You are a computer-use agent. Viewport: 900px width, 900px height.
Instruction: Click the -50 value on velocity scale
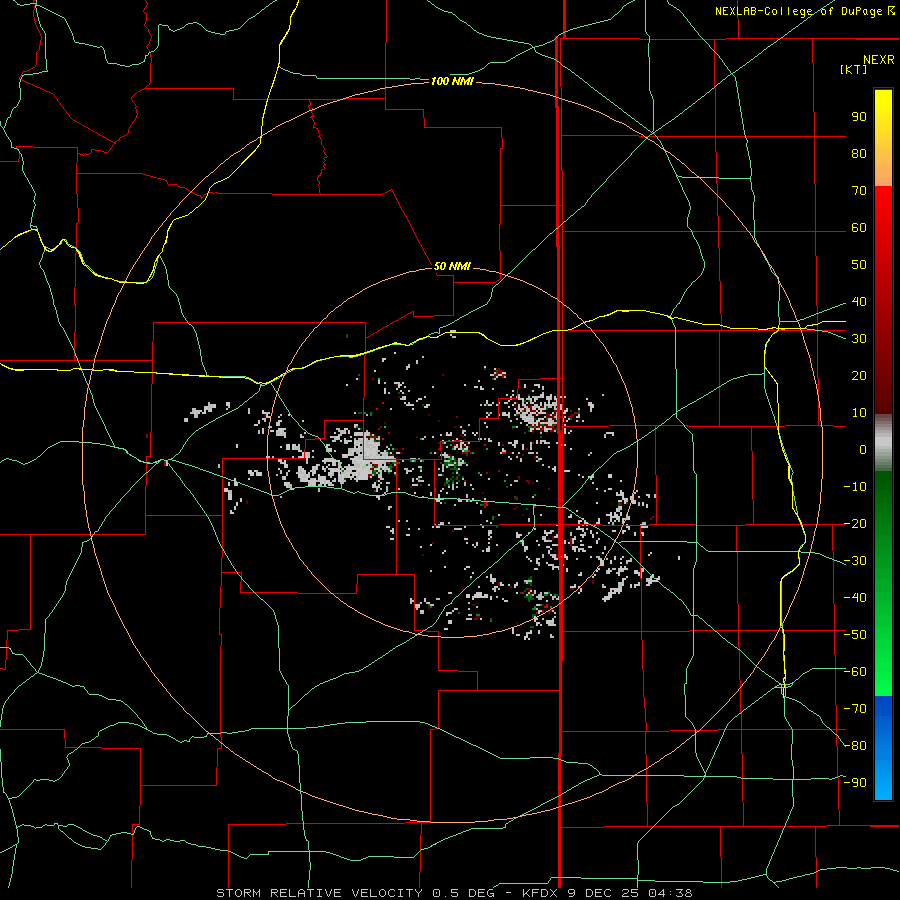[855, 635]
